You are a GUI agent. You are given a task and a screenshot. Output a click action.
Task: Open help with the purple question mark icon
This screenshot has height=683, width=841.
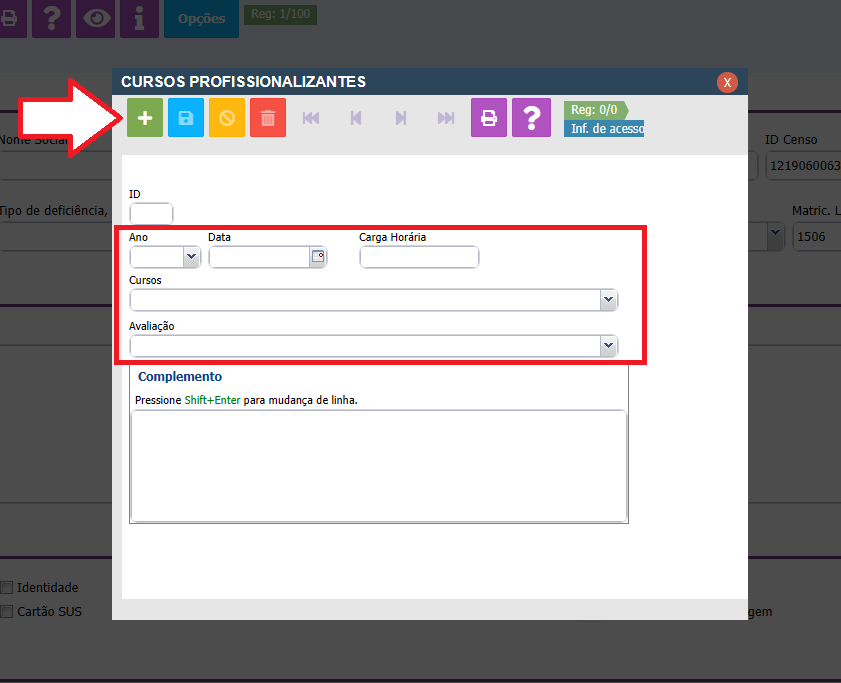[x=531, y=118]
